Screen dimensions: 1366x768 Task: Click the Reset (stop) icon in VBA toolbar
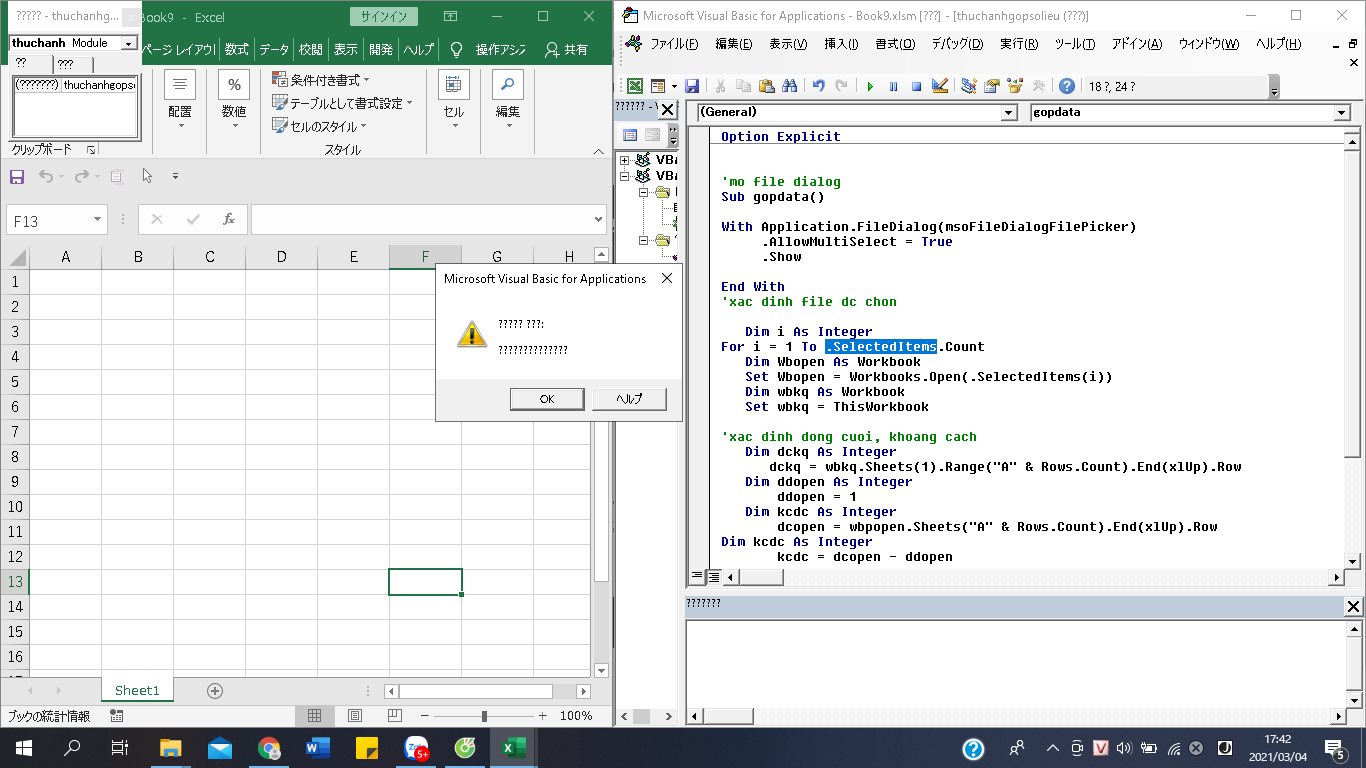(916, 87)
